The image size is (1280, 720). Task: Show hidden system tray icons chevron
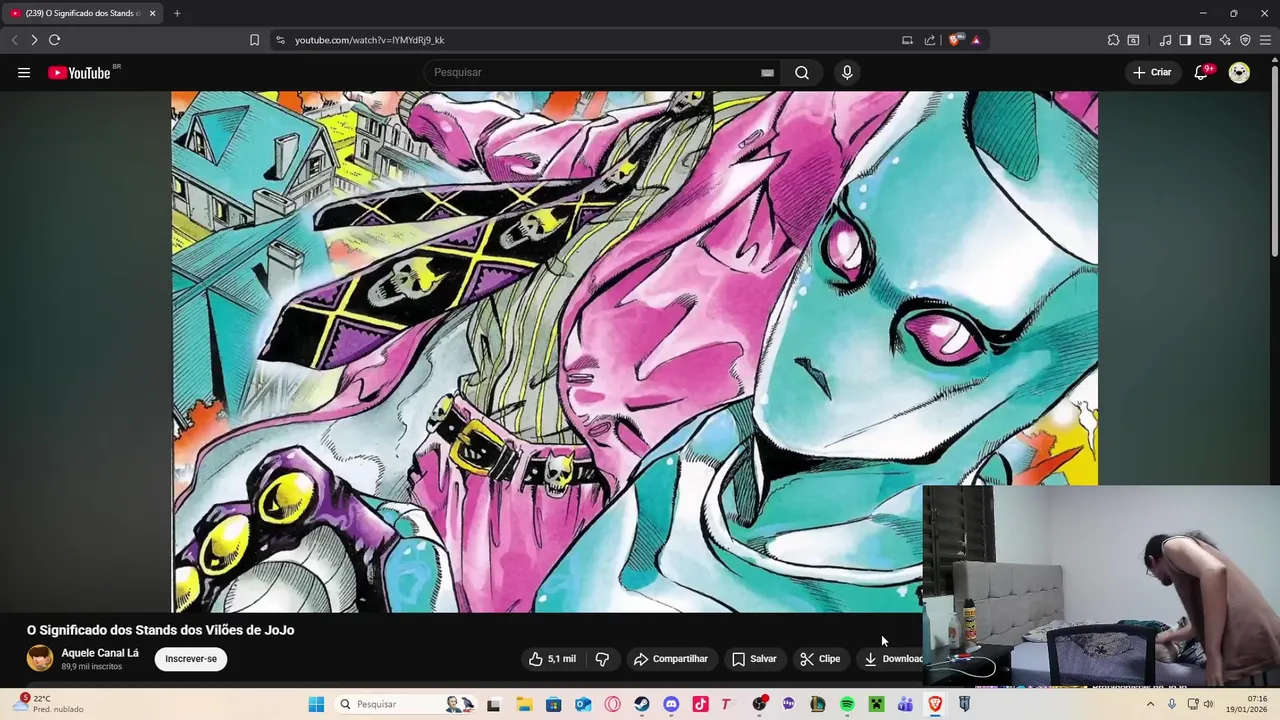point(1150,704)
